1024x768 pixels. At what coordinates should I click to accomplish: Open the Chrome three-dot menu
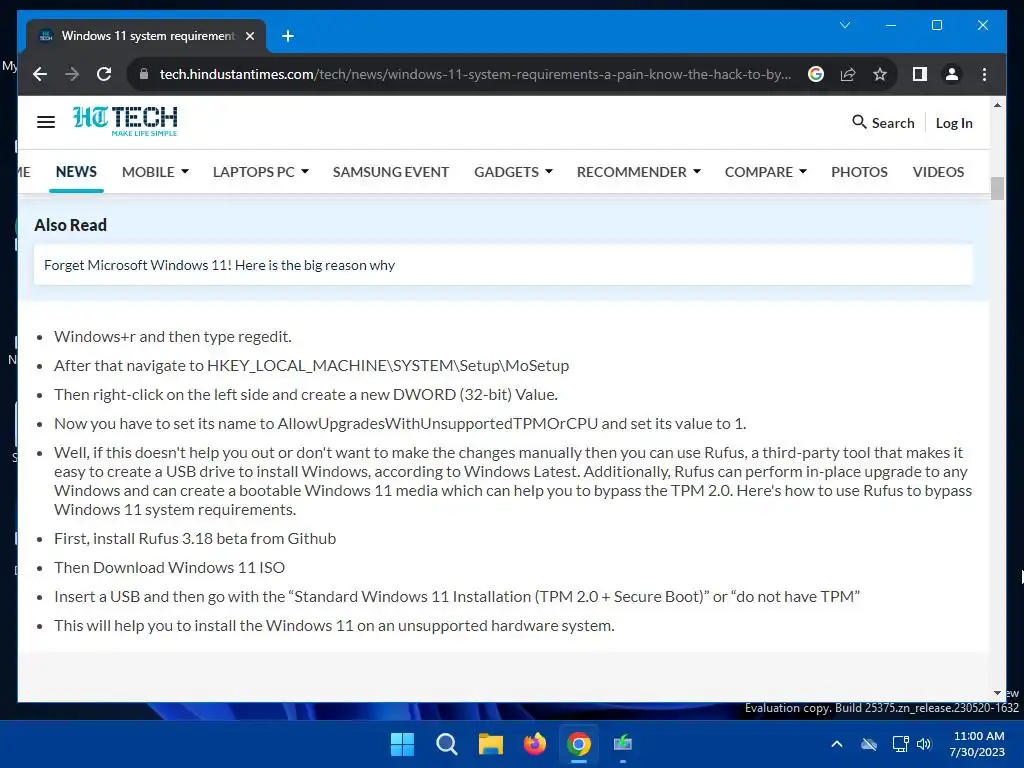(x=984, y=74)
